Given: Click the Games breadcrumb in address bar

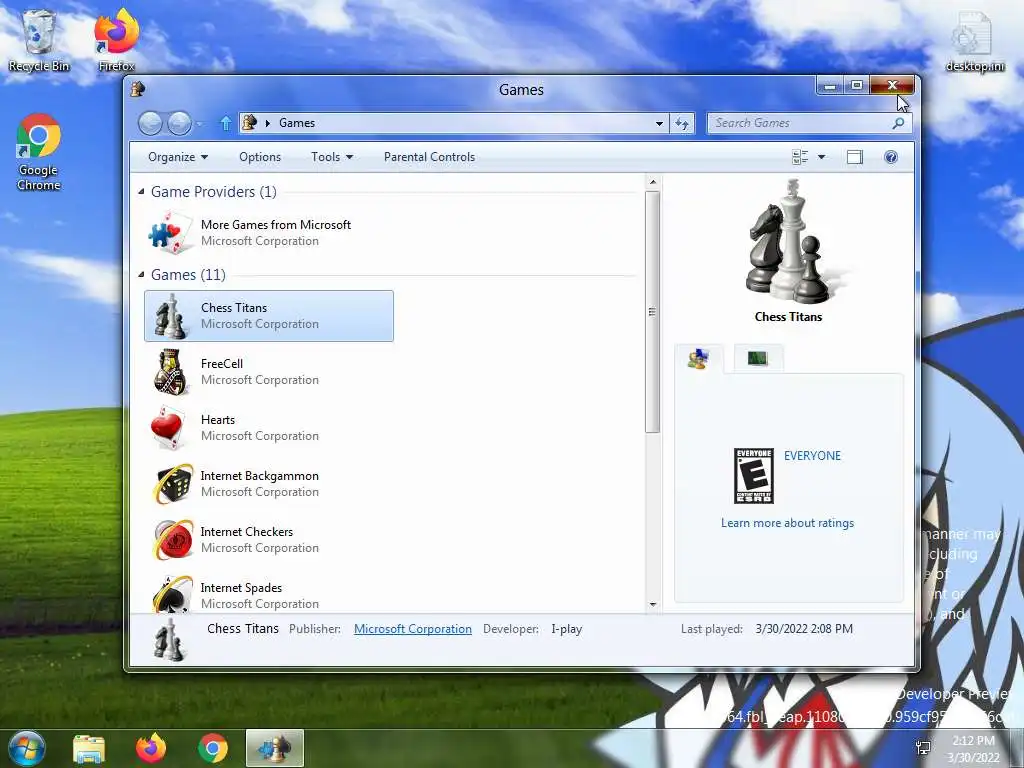Looking at the screenshot, I should [296, 123].
